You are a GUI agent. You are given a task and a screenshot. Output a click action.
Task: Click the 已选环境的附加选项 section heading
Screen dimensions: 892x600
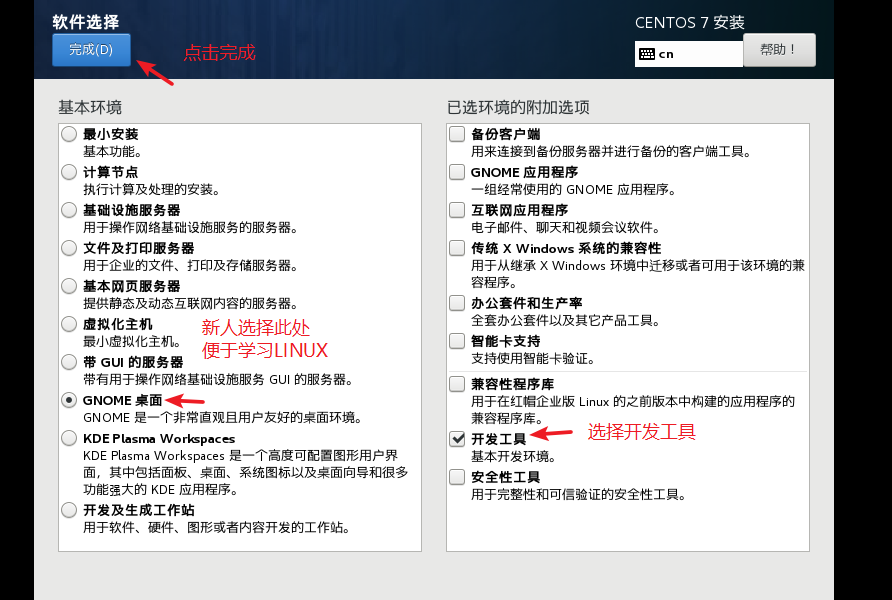[x=518, y=107]
